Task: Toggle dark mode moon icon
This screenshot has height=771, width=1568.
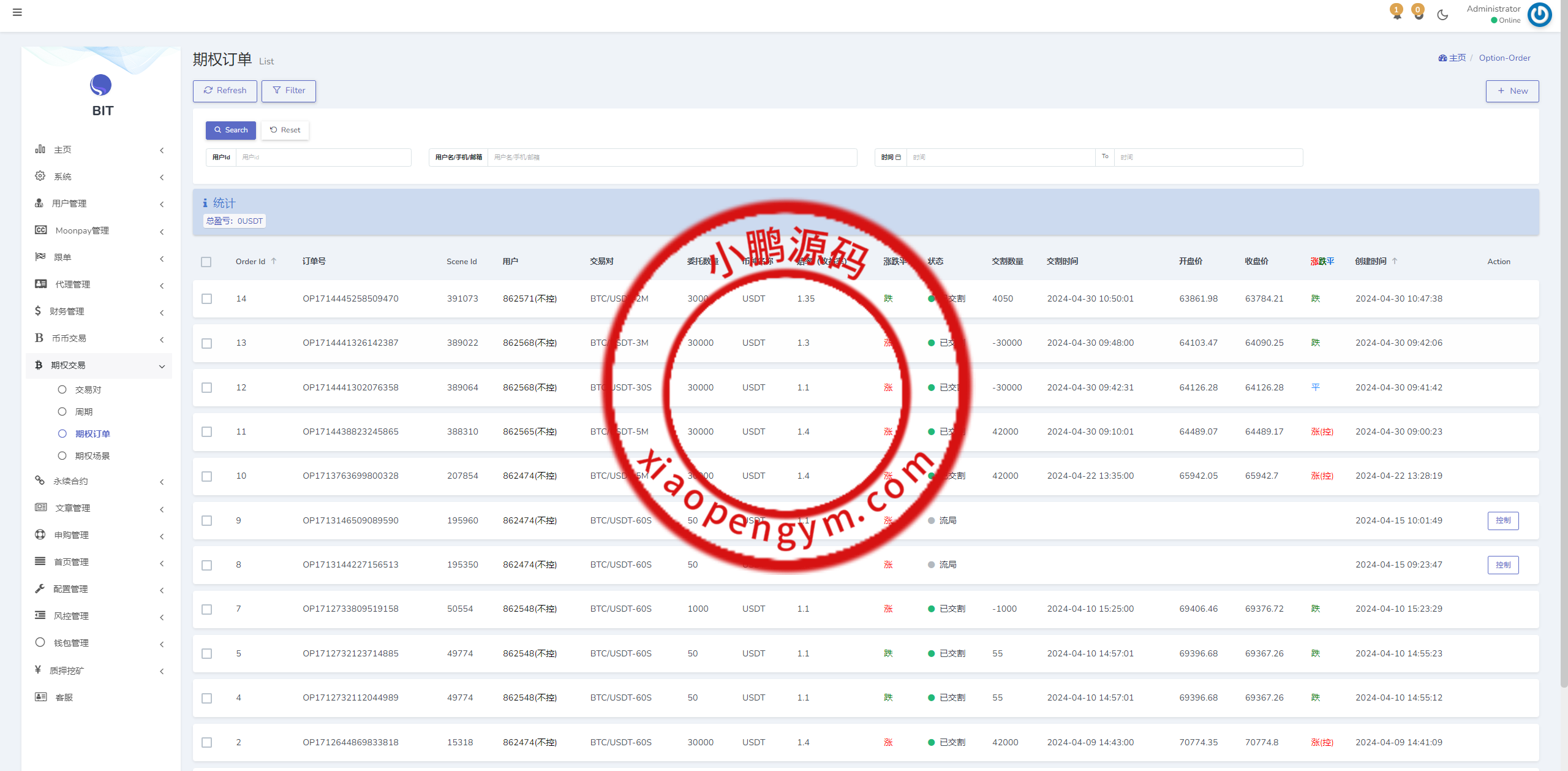Action: click(x=1442, y=15)
